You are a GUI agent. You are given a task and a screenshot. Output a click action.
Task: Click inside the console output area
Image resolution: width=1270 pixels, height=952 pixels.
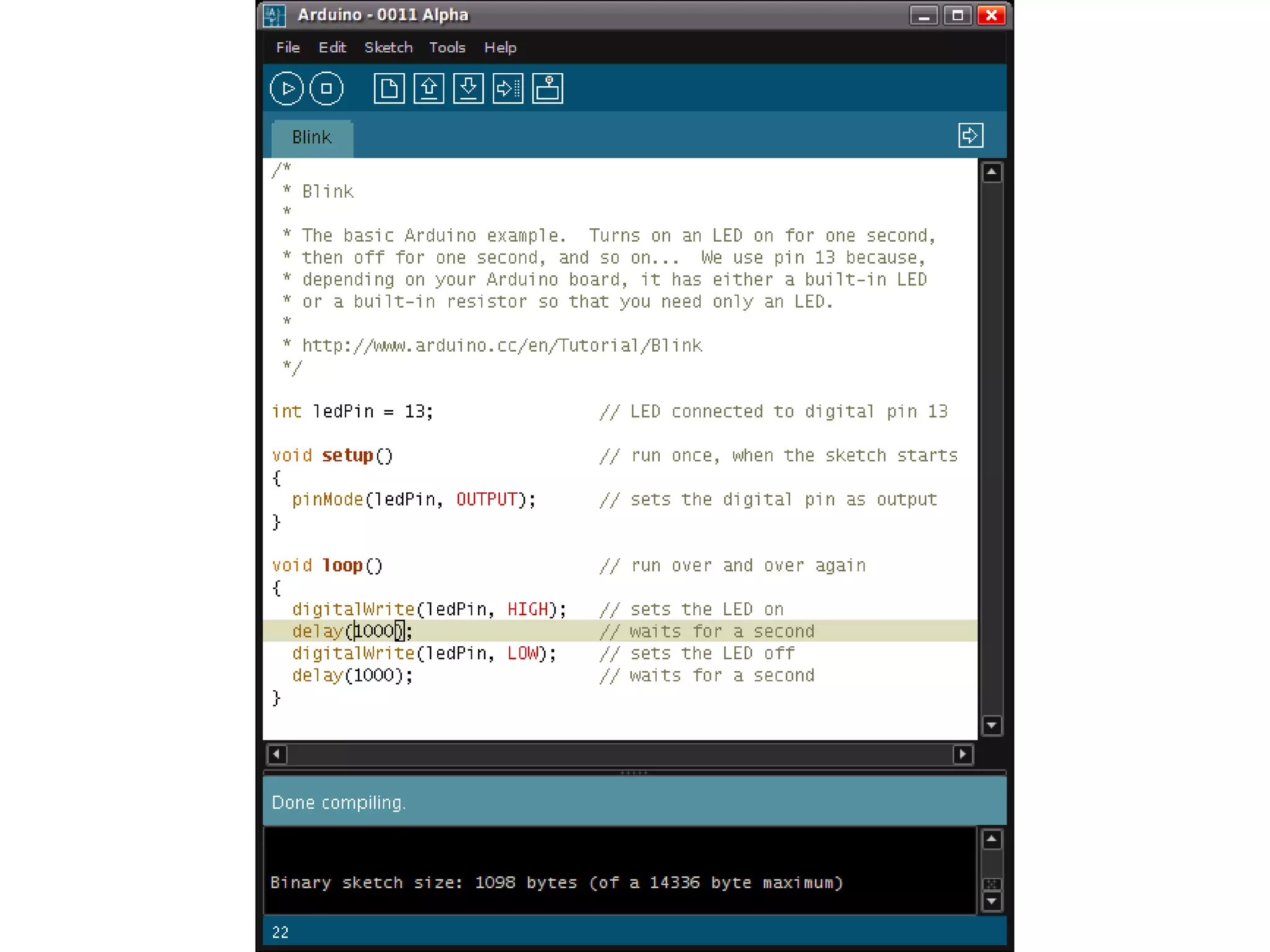point(620,868)
